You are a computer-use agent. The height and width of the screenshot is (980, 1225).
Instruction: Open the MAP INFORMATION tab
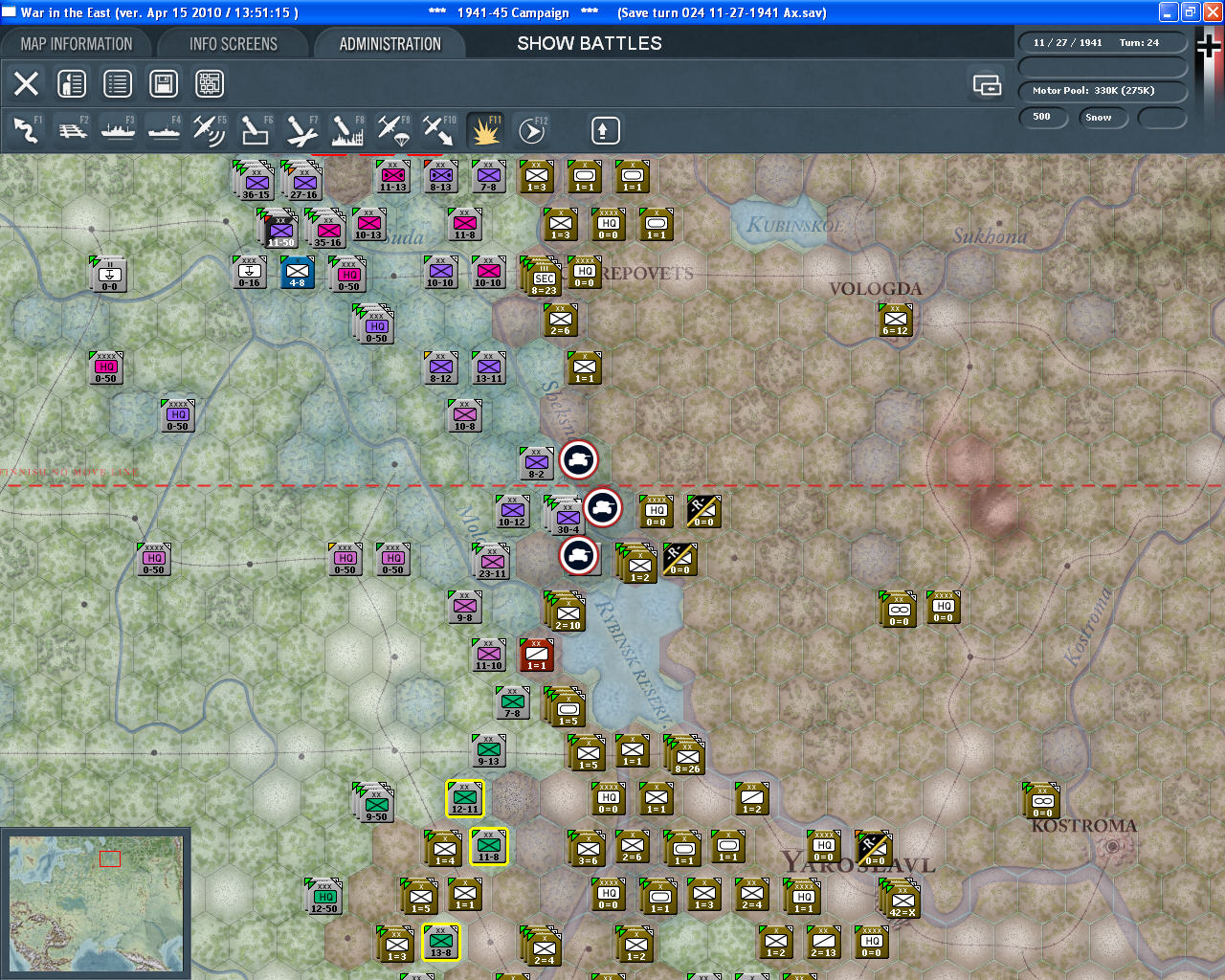[77, 44]
